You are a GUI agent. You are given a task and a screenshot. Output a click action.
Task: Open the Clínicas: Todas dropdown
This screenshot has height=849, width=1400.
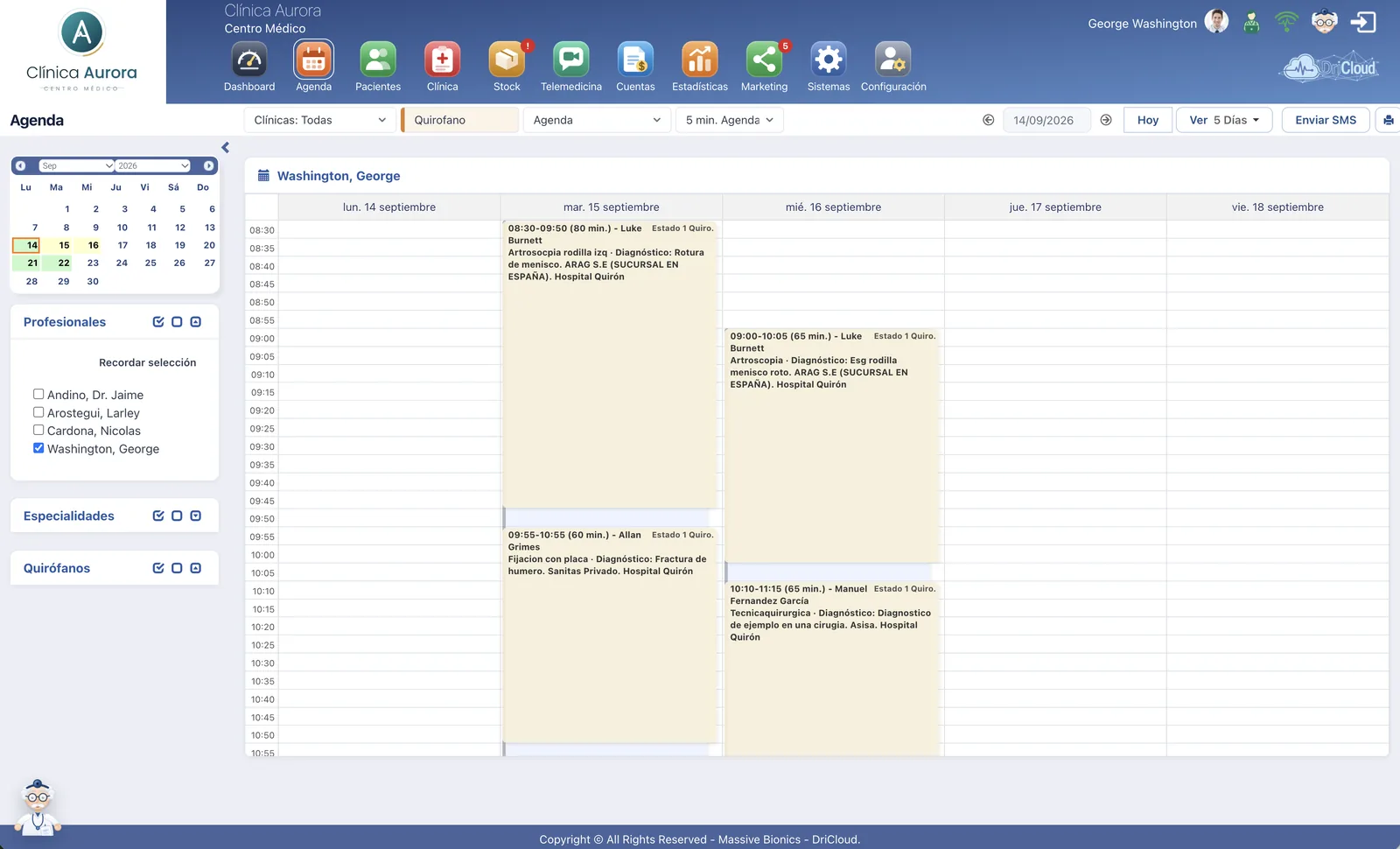pos(319,120)
